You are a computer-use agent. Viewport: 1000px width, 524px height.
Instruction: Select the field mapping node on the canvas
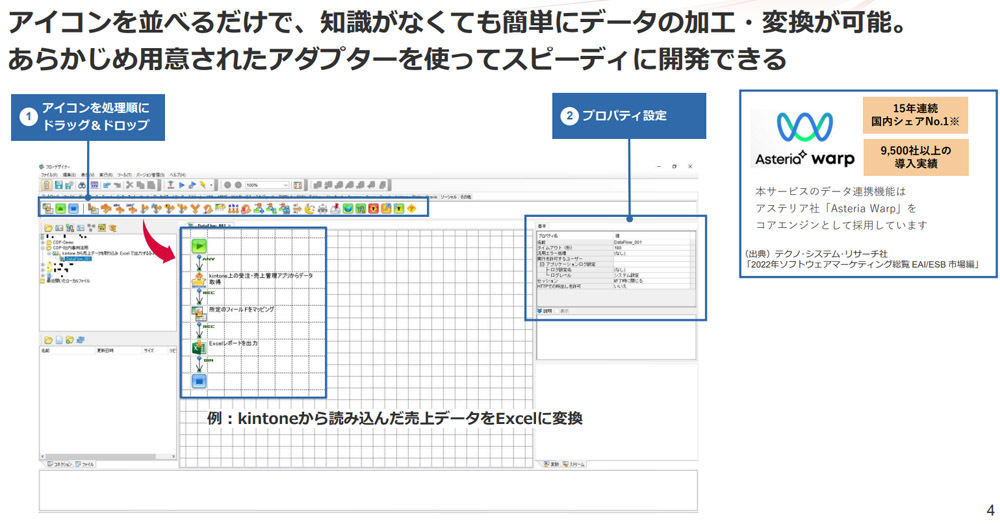click(x=198, y=313)
